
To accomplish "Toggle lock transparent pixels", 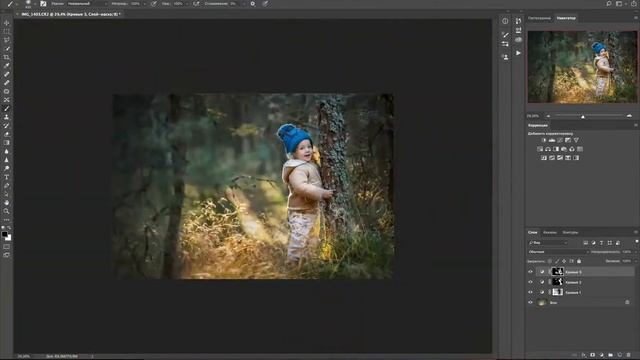I will (550, 261).
